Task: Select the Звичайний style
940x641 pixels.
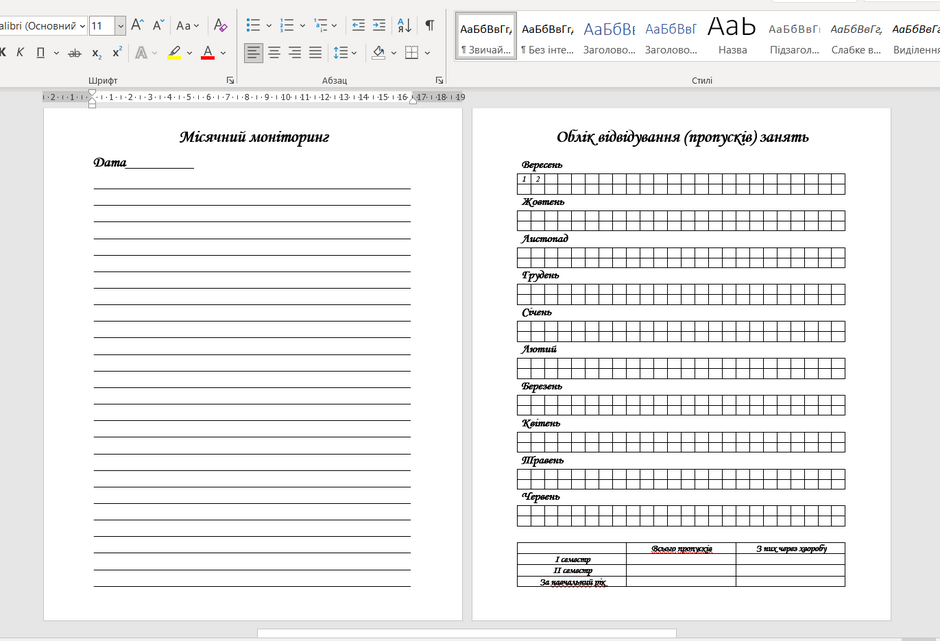Action: [486, 37]
